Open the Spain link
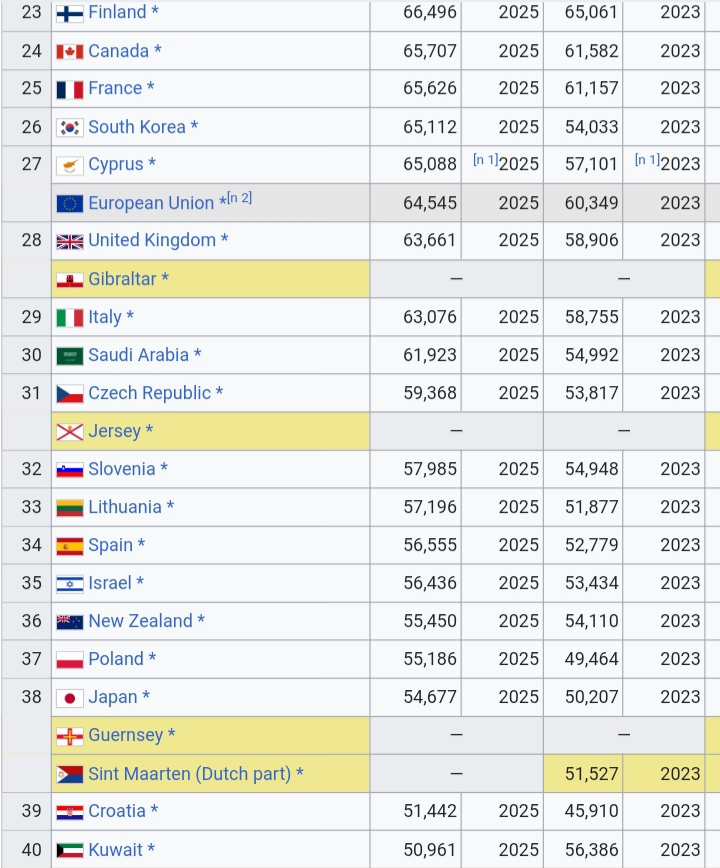Image resolution: width=720 pixels, height=868 pixels. (x=111, y=545)
